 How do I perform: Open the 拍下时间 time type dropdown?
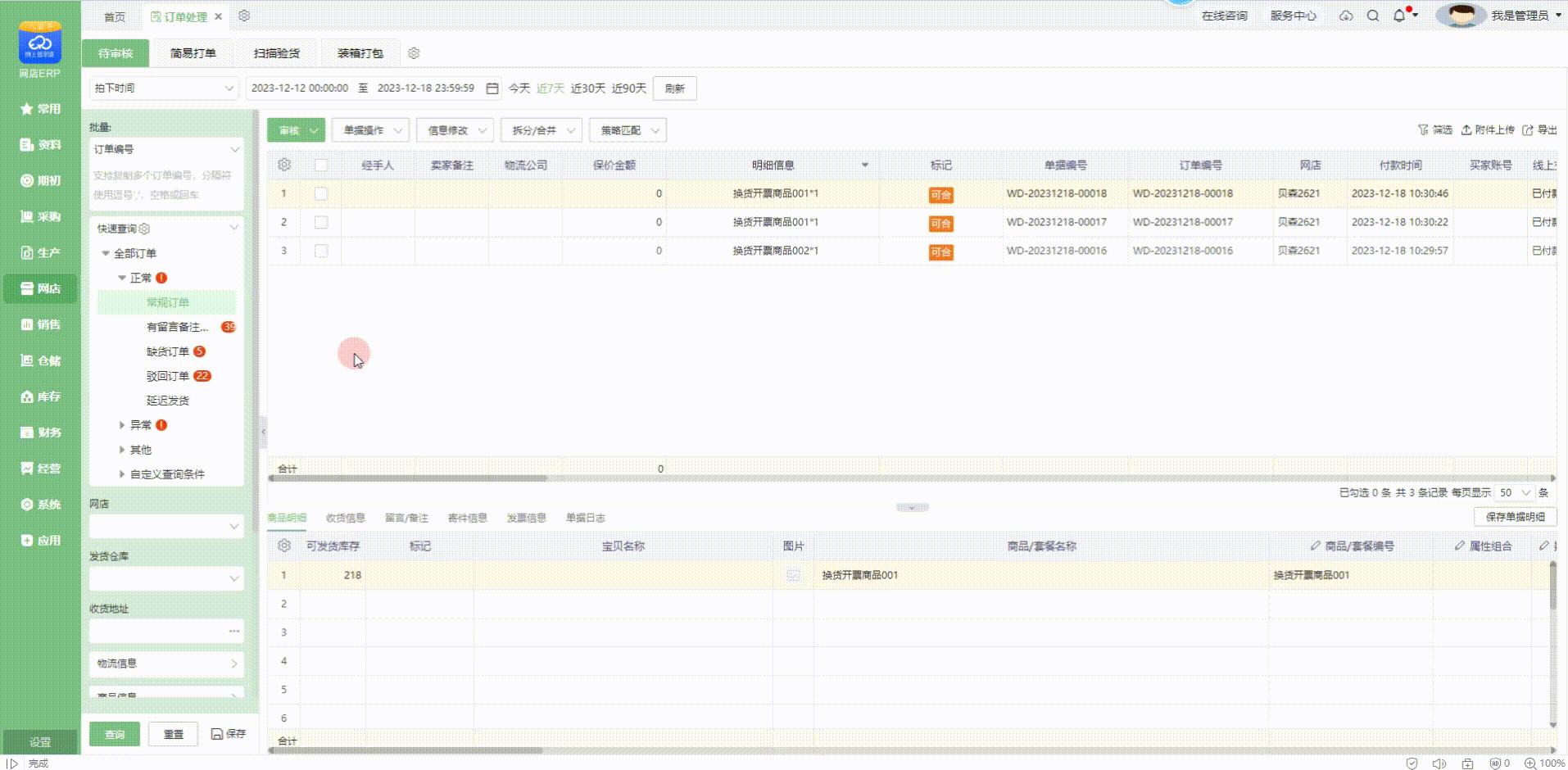(164, 88)
